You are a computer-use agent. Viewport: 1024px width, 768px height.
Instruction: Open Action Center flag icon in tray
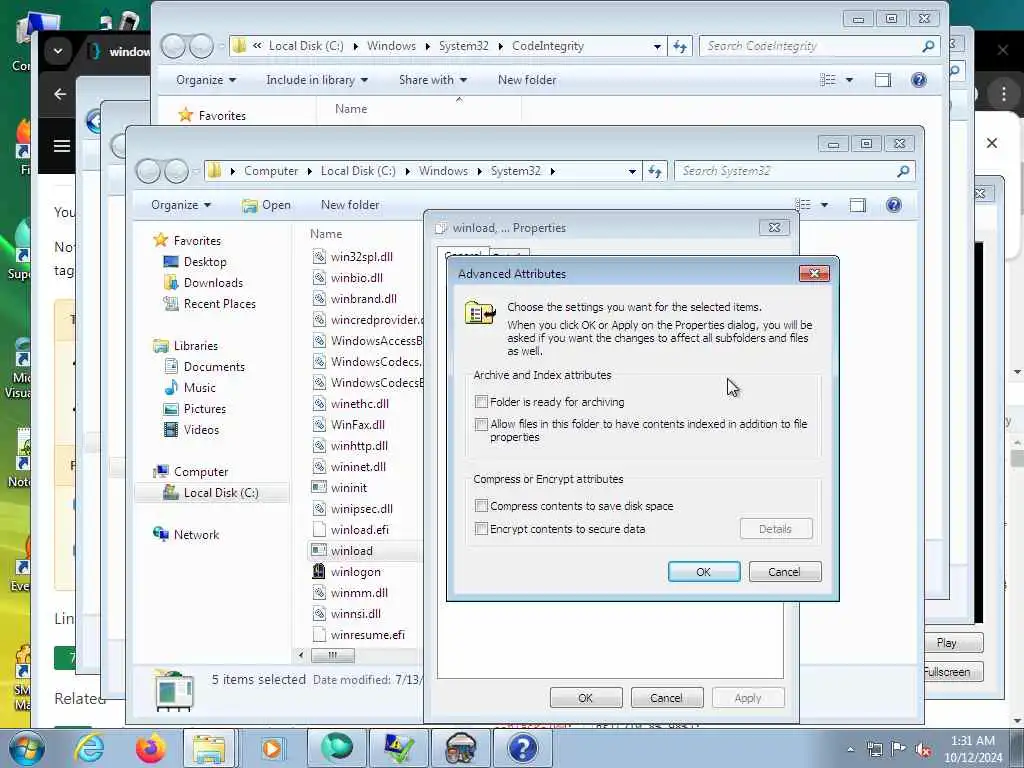coord(899,750)
